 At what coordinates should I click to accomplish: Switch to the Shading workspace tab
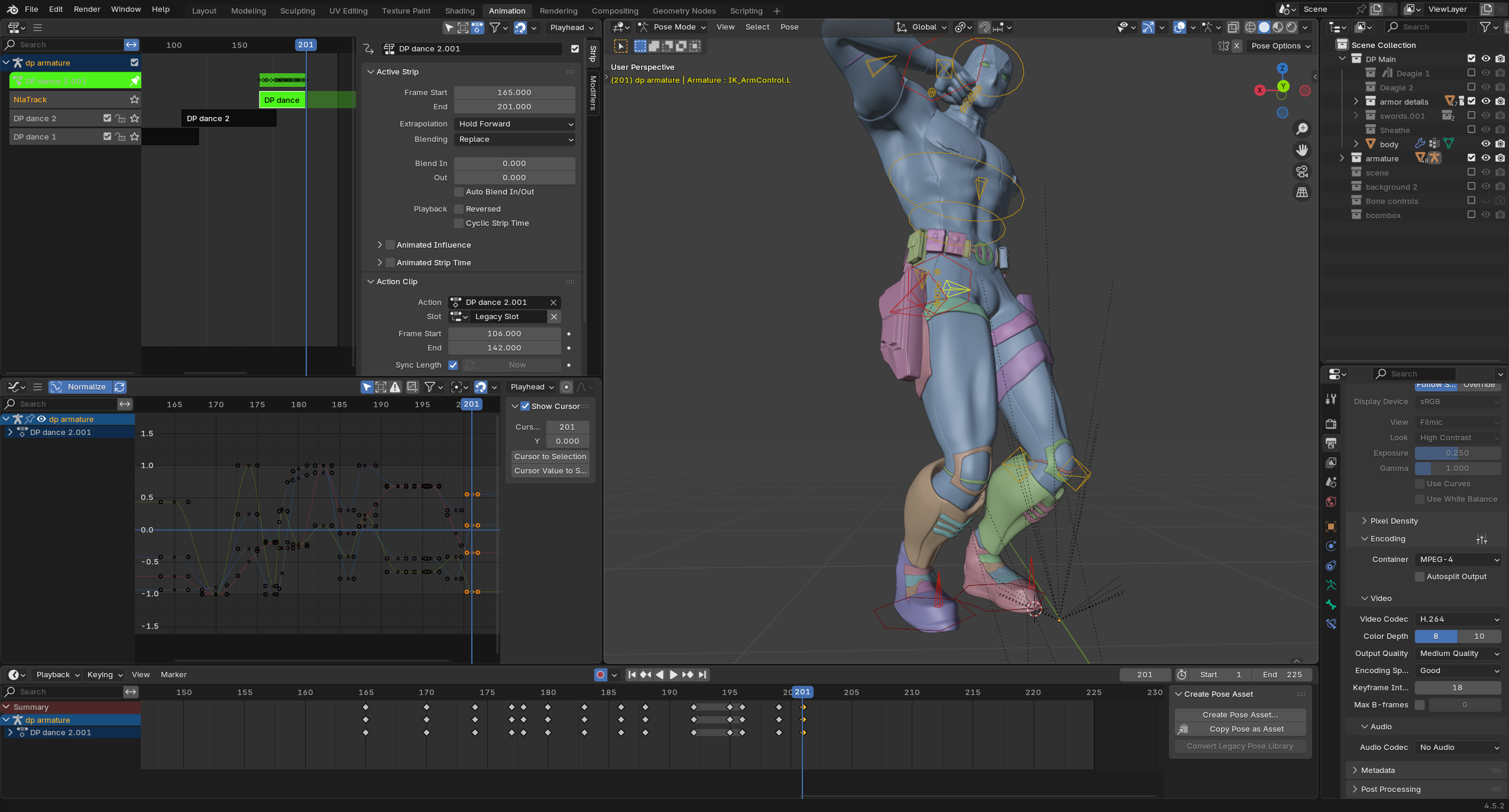(x=459, y=11)
